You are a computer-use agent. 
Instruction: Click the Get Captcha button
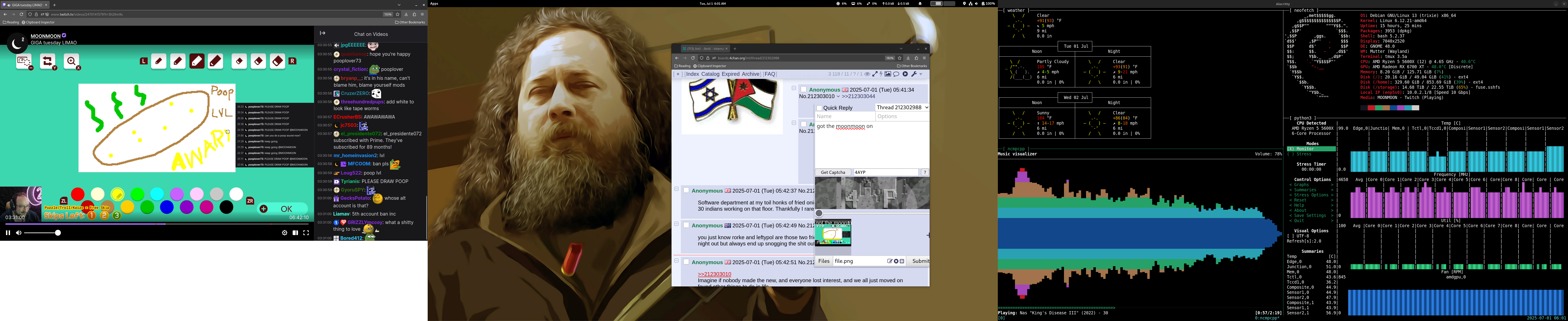[833, 172]
